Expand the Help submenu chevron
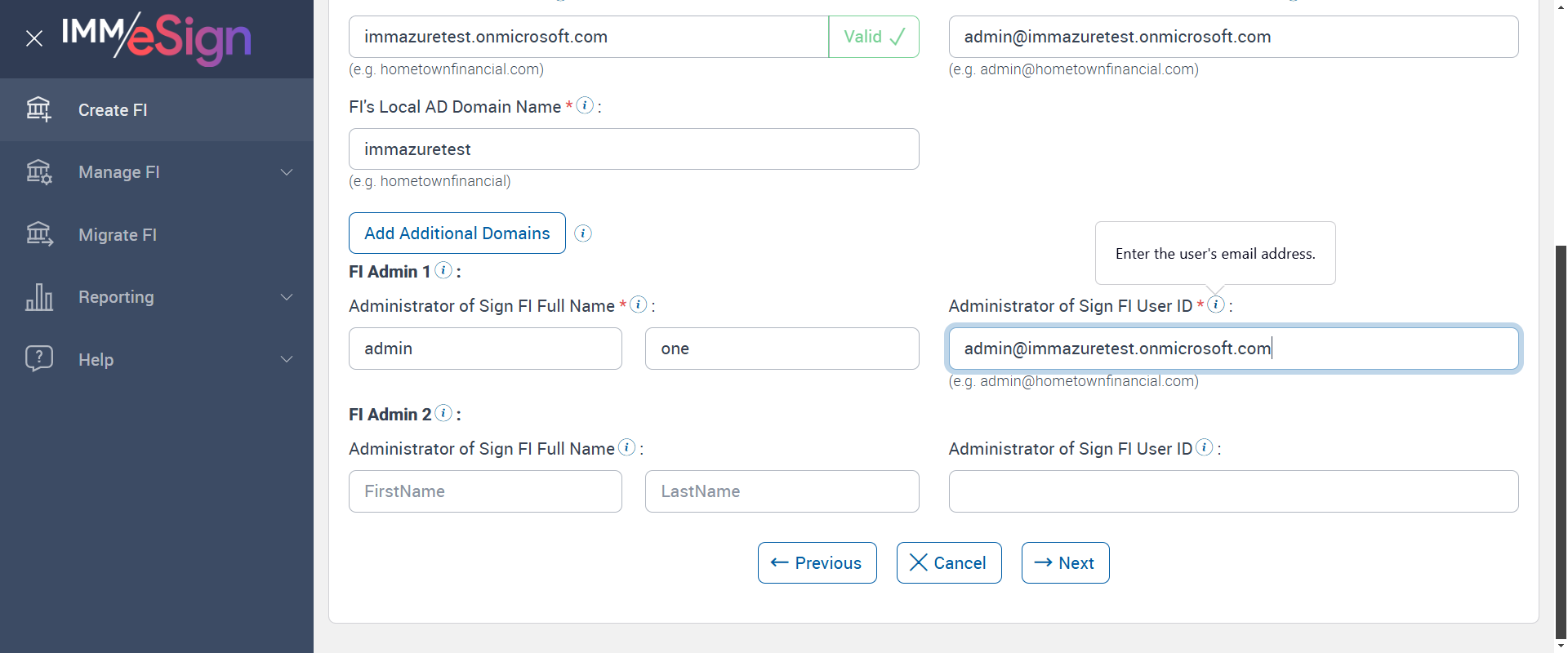The width and height of the screenshot is (1568, 653). 287,359
